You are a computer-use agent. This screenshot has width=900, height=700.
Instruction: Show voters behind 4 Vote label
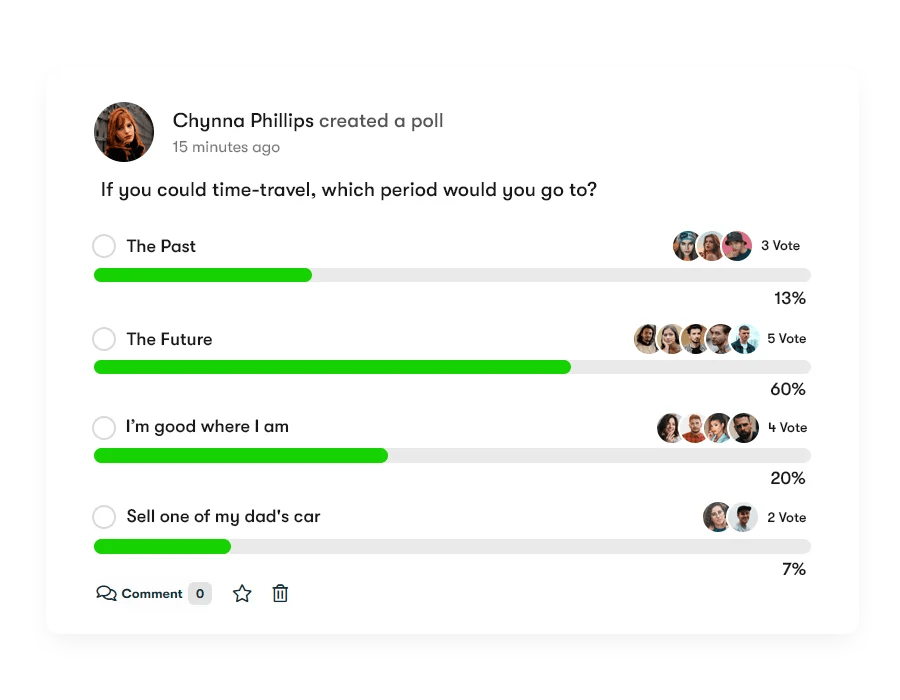787,428
